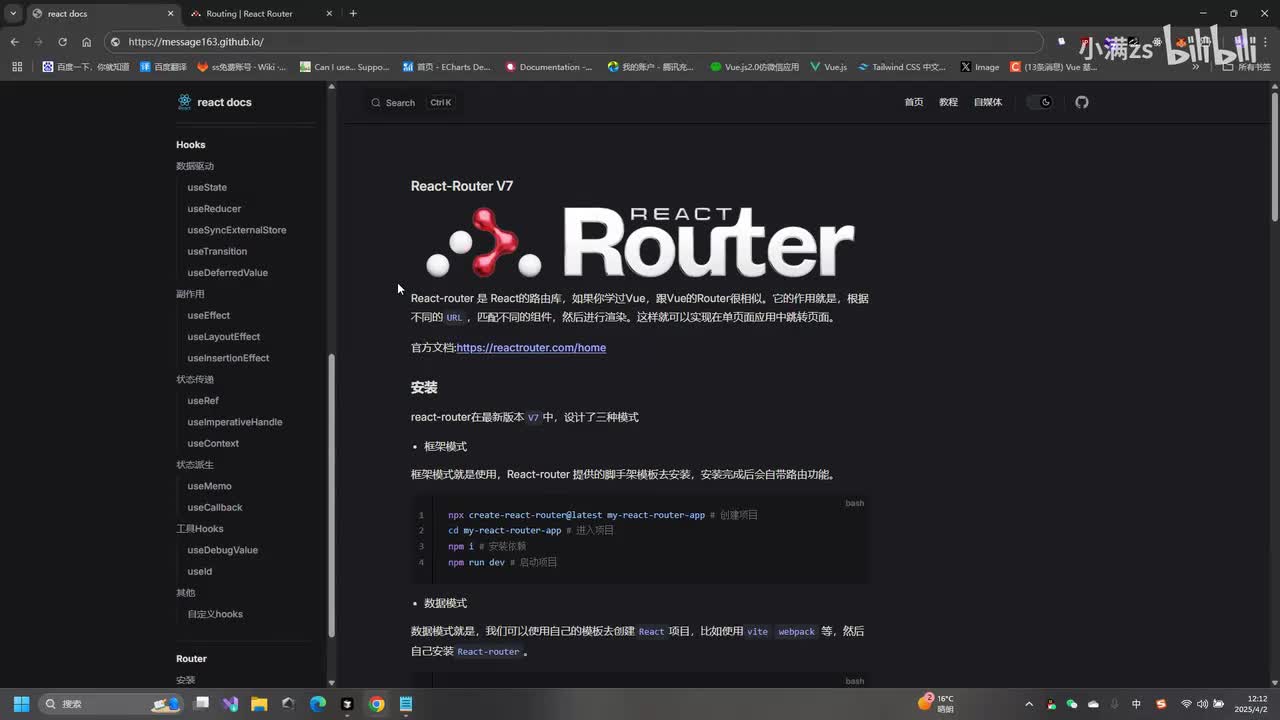
Task: Click the 状态传递 sidebar group
Action: (x=195, y=379)
